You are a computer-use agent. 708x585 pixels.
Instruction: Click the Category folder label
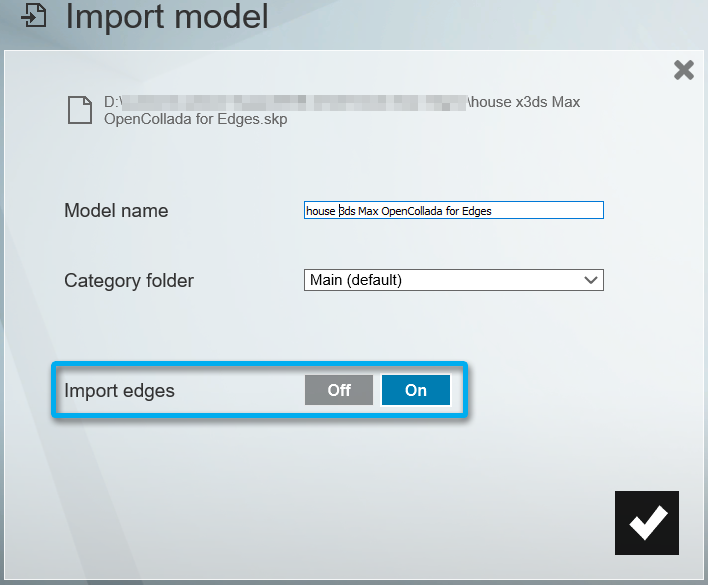tap(129, 281)
